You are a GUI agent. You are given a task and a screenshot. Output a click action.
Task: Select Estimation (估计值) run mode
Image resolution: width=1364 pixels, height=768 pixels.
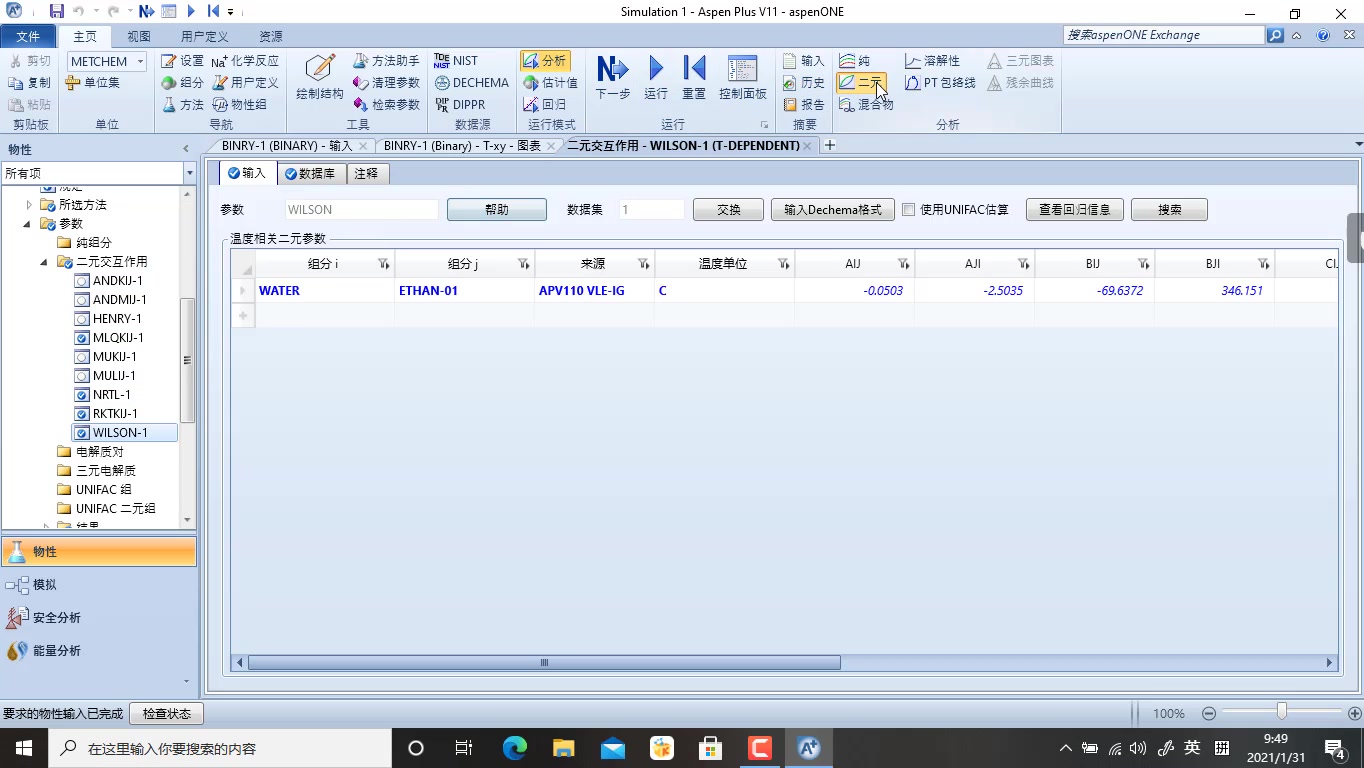pyautogui.click(x=550, y=83)
